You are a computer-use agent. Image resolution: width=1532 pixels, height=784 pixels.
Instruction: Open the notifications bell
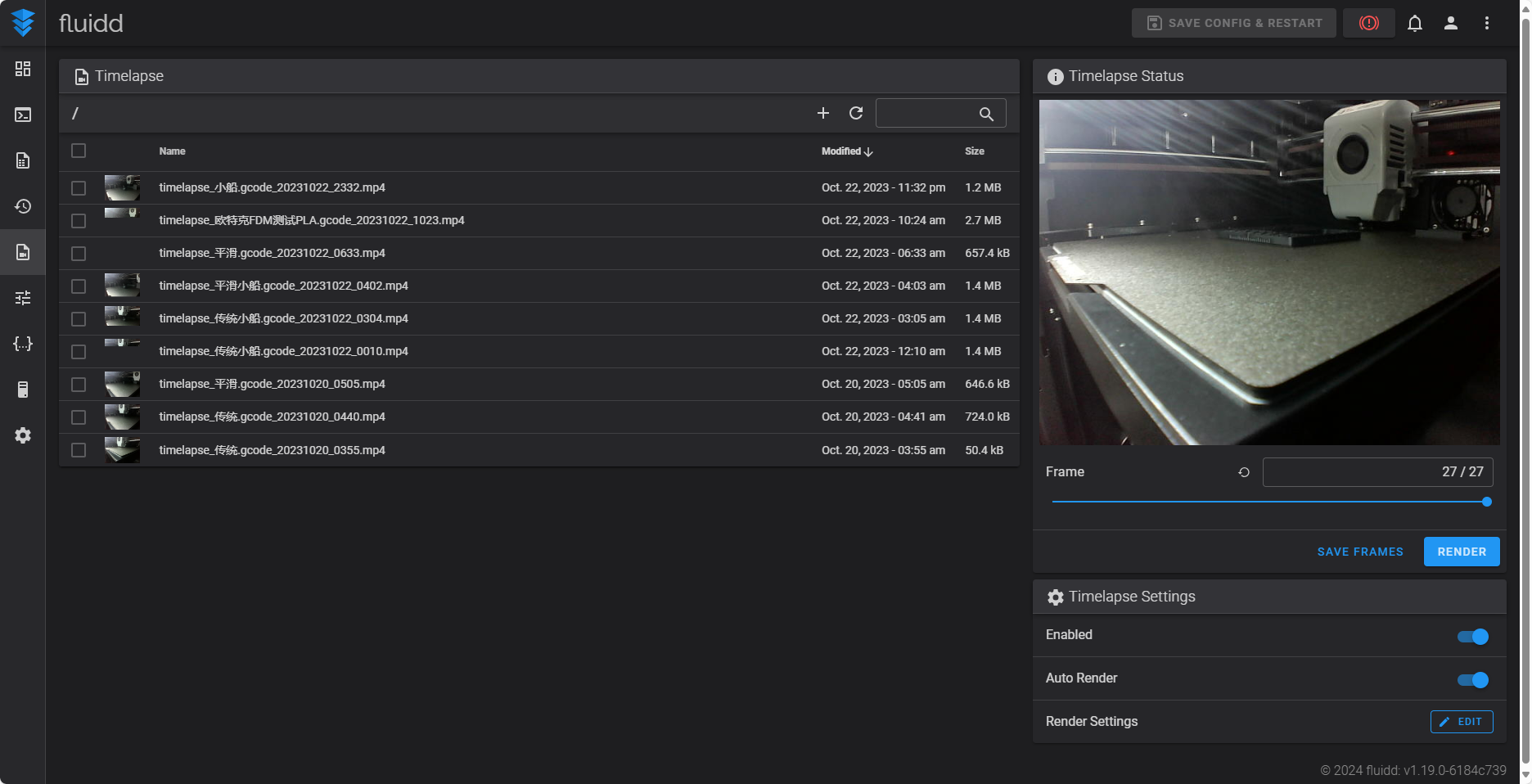click(x=1414, y=23)
